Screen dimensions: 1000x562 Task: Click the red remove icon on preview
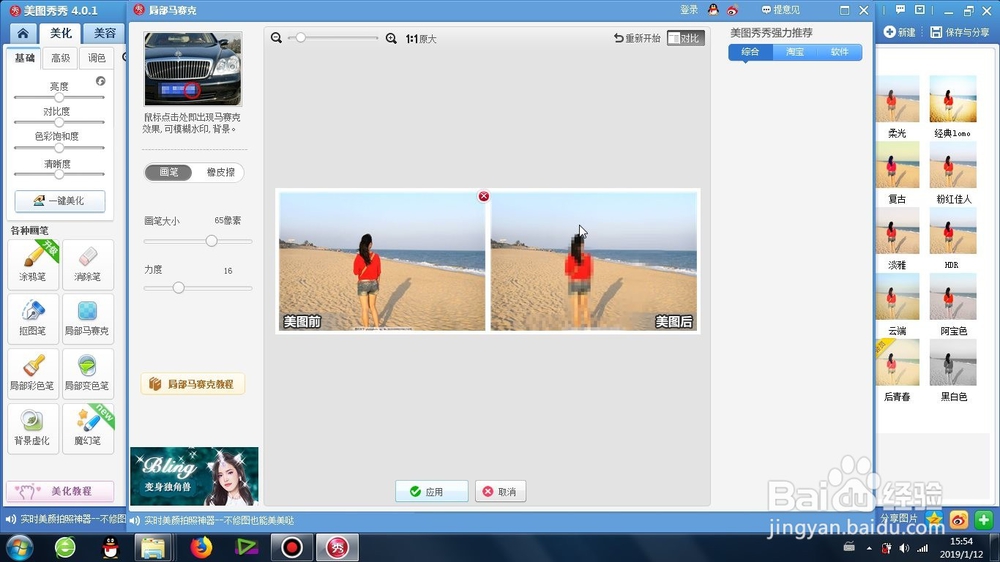483,196
